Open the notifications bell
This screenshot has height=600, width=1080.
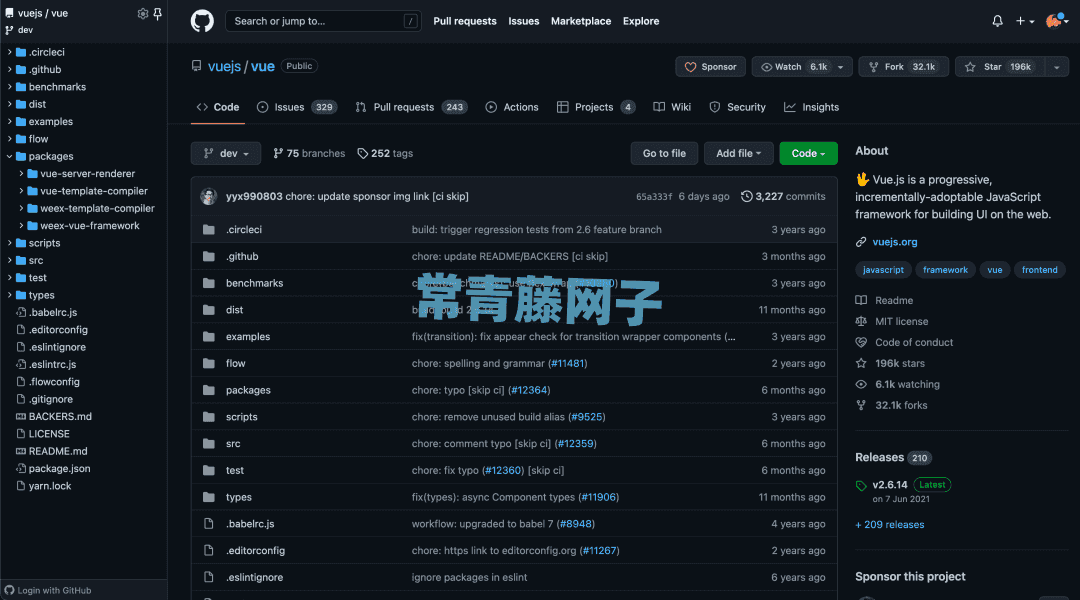pos(997,21)
